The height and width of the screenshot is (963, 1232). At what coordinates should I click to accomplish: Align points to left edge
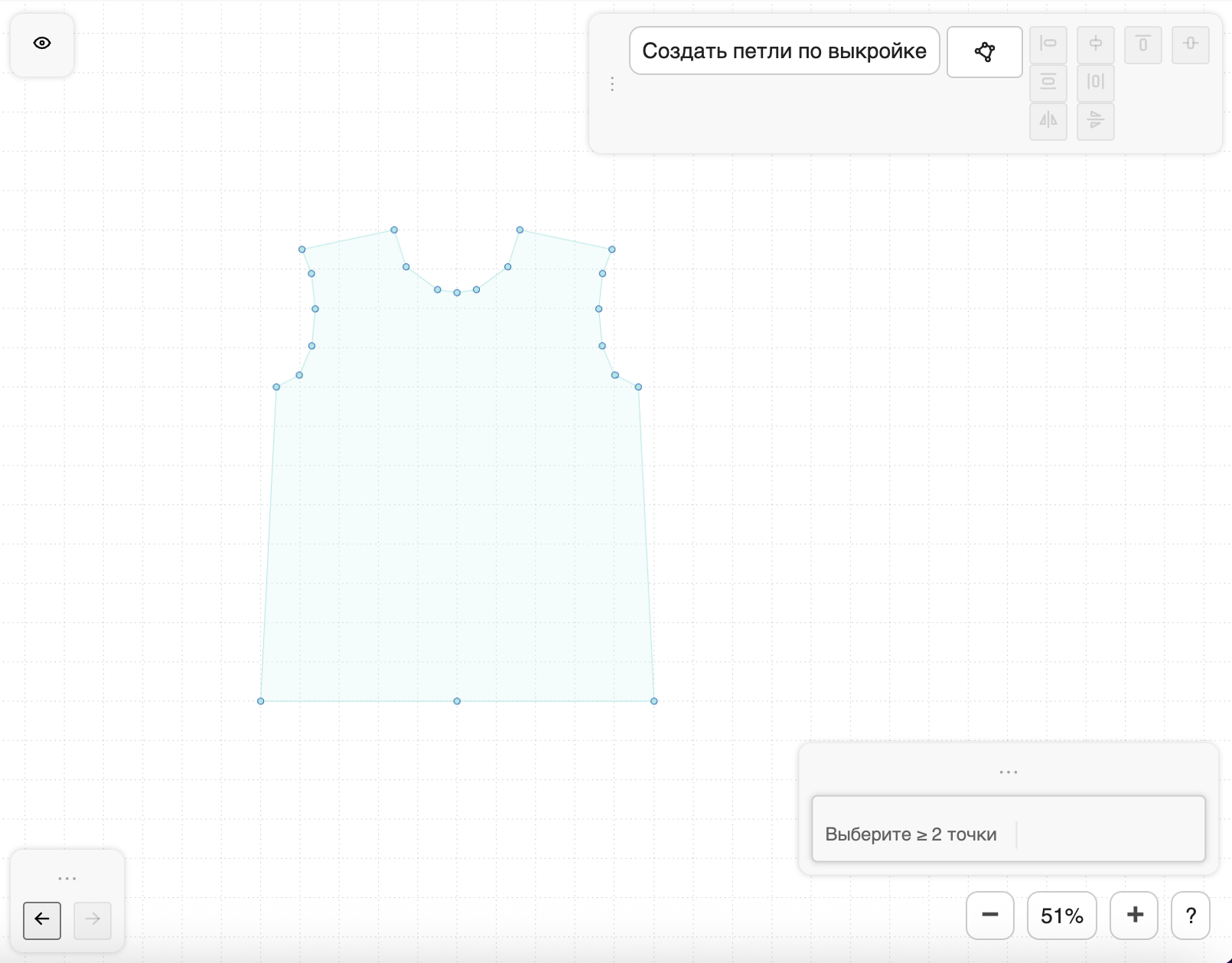(x=1048, y=44)
